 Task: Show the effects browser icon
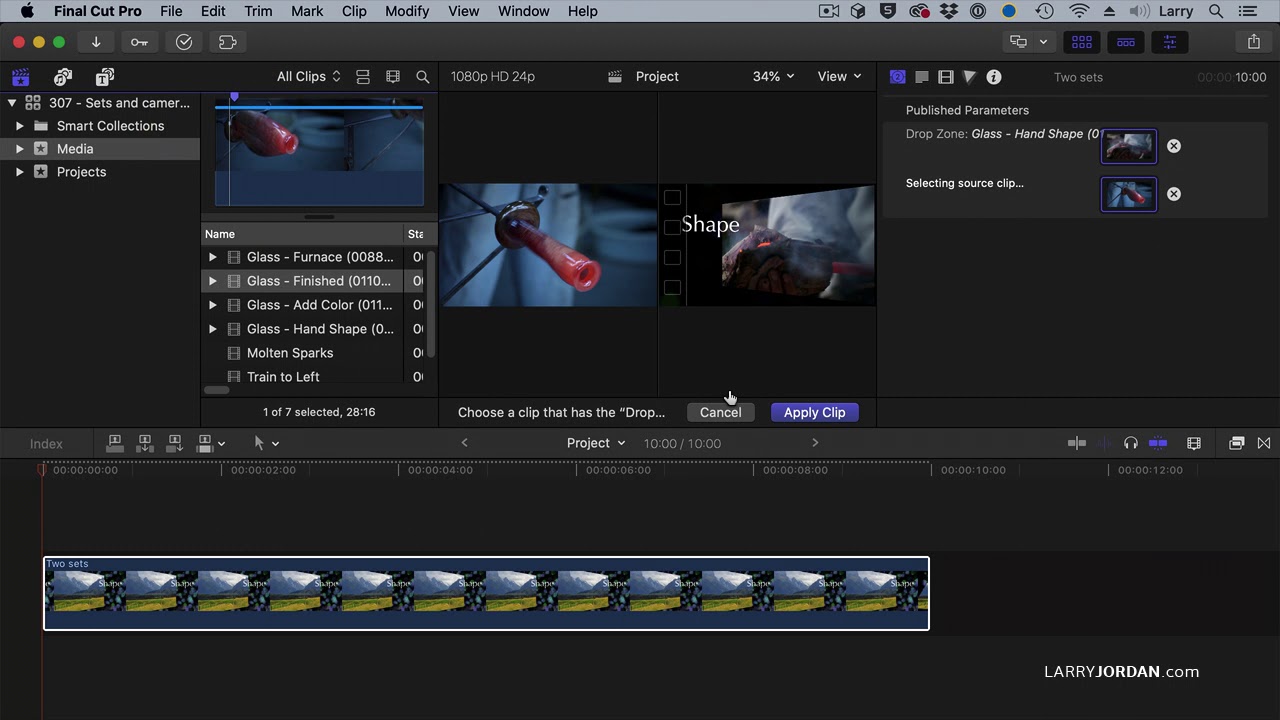tap(1237, 443)
